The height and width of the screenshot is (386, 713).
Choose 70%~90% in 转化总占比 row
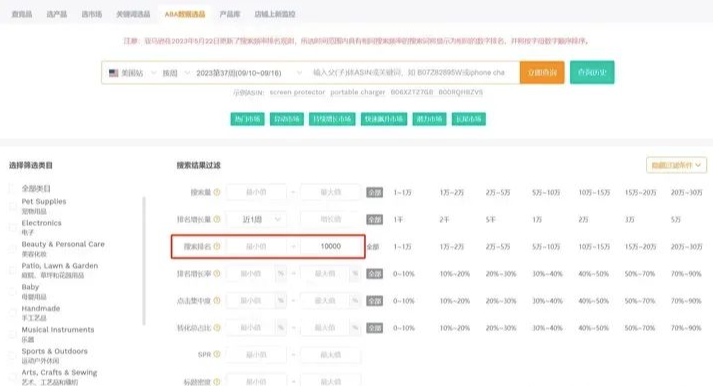[686, 328]
